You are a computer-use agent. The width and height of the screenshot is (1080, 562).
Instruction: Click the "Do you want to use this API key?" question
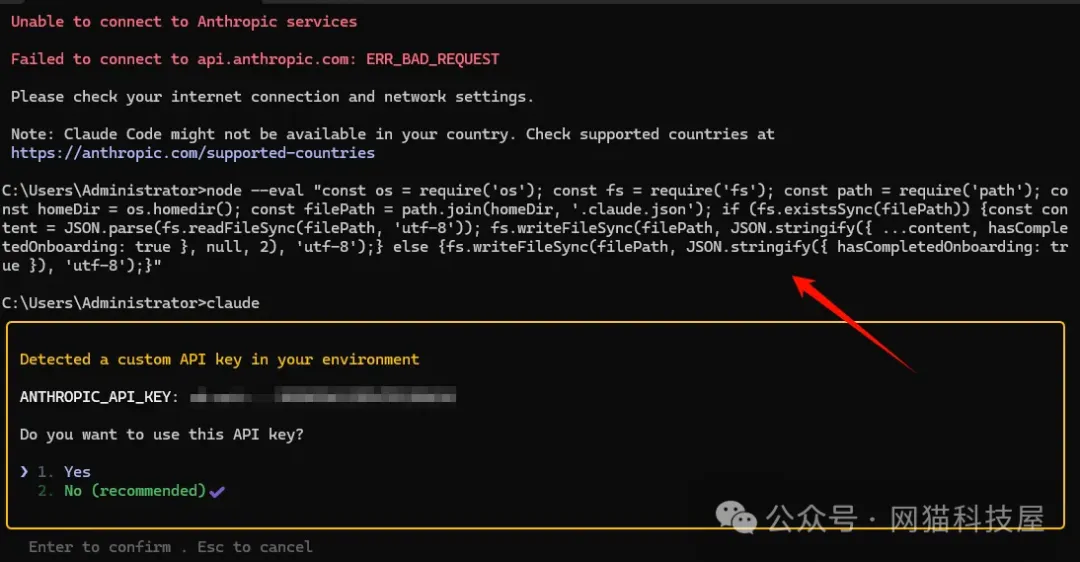(161, 434)
